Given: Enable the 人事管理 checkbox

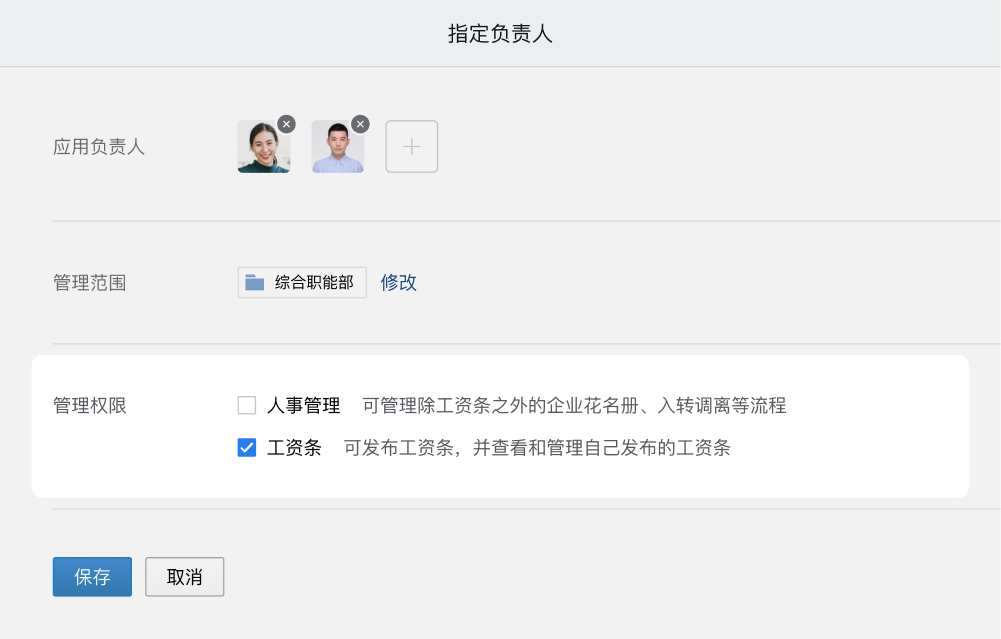Looking at the screenshot, I should tap(247, 405).
